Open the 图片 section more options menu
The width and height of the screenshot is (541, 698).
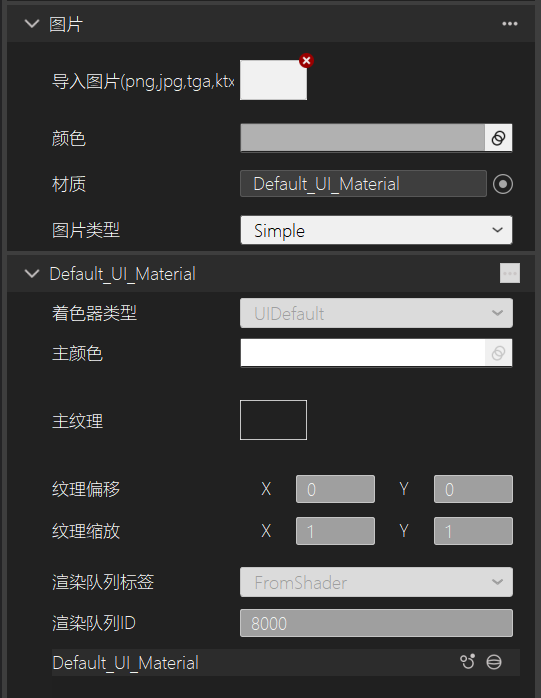pyautogui.click(x=510, y=24)
